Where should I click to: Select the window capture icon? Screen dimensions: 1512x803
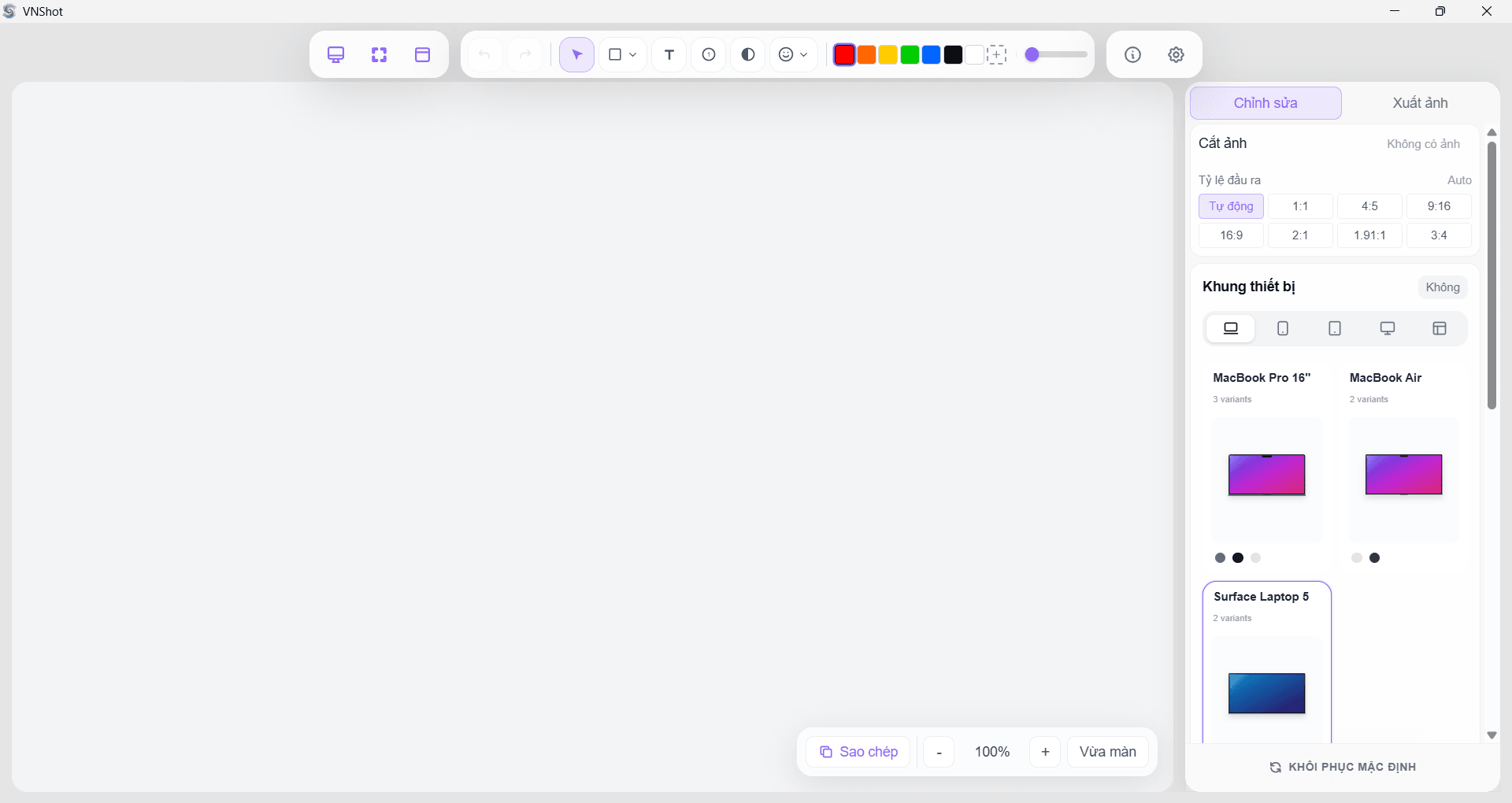click(422, 54)
